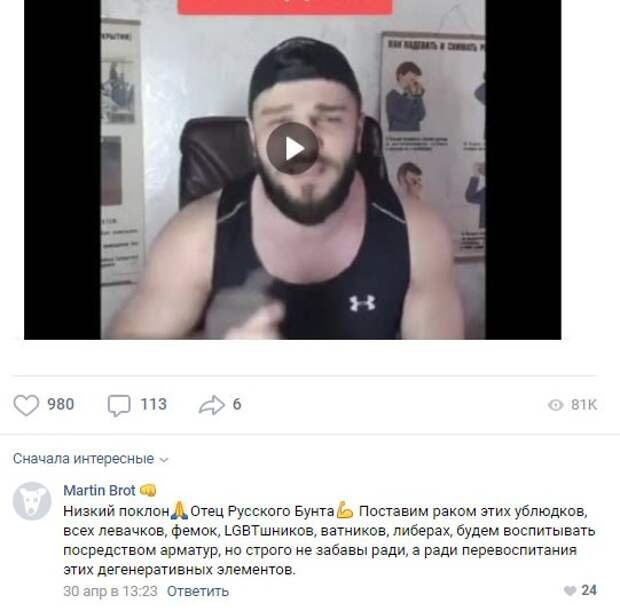
Task: Like the post with the heart icon
Action: pos(26,405)
